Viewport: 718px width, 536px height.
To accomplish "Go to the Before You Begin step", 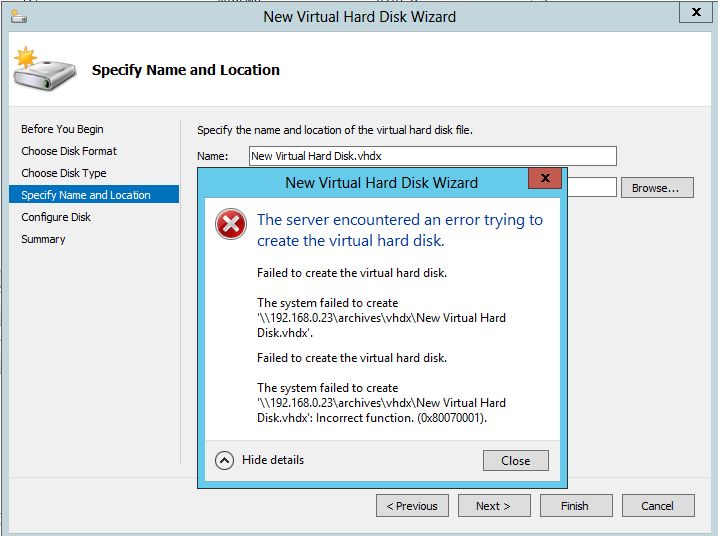I will tap(62, 129).
